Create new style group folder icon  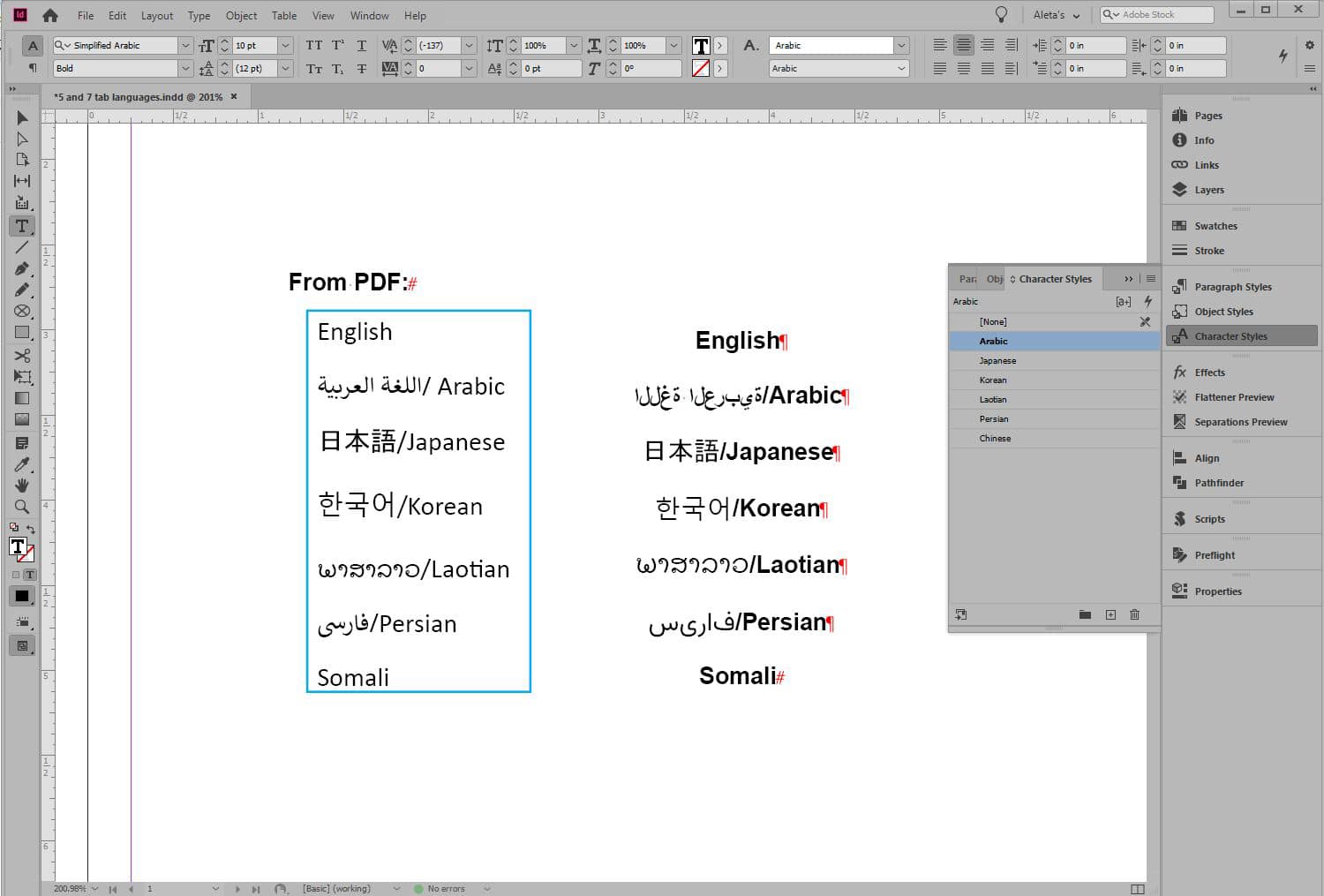point(1085,614)
